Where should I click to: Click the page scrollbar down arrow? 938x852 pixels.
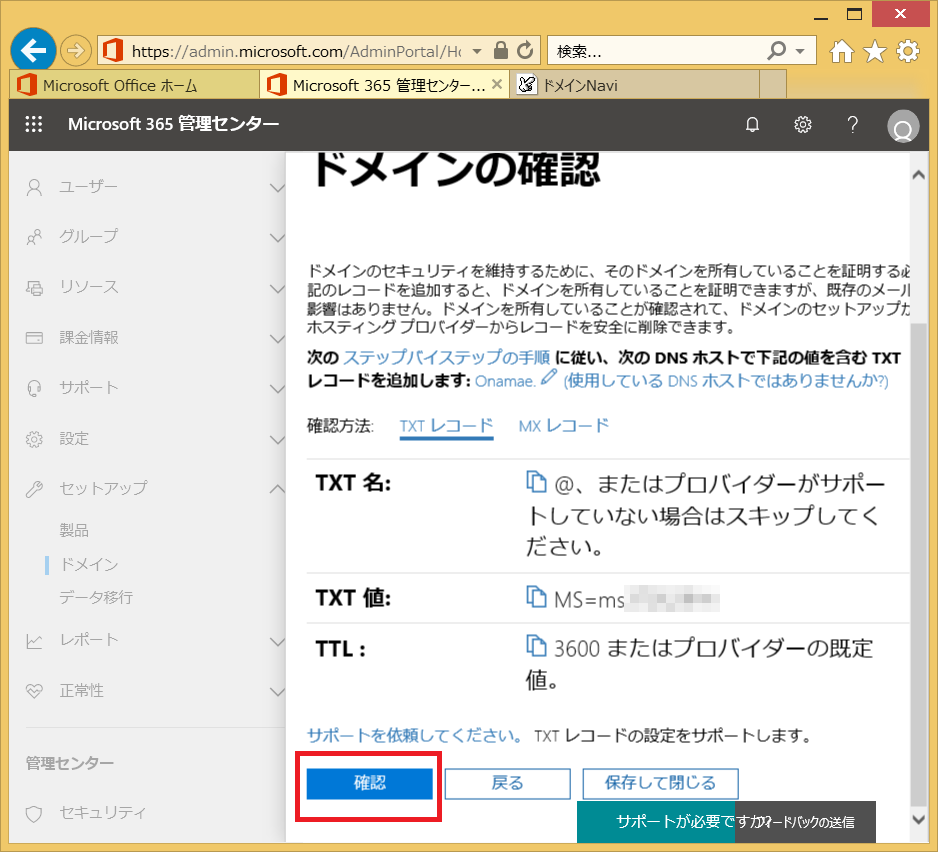click(x=918, y=819)
